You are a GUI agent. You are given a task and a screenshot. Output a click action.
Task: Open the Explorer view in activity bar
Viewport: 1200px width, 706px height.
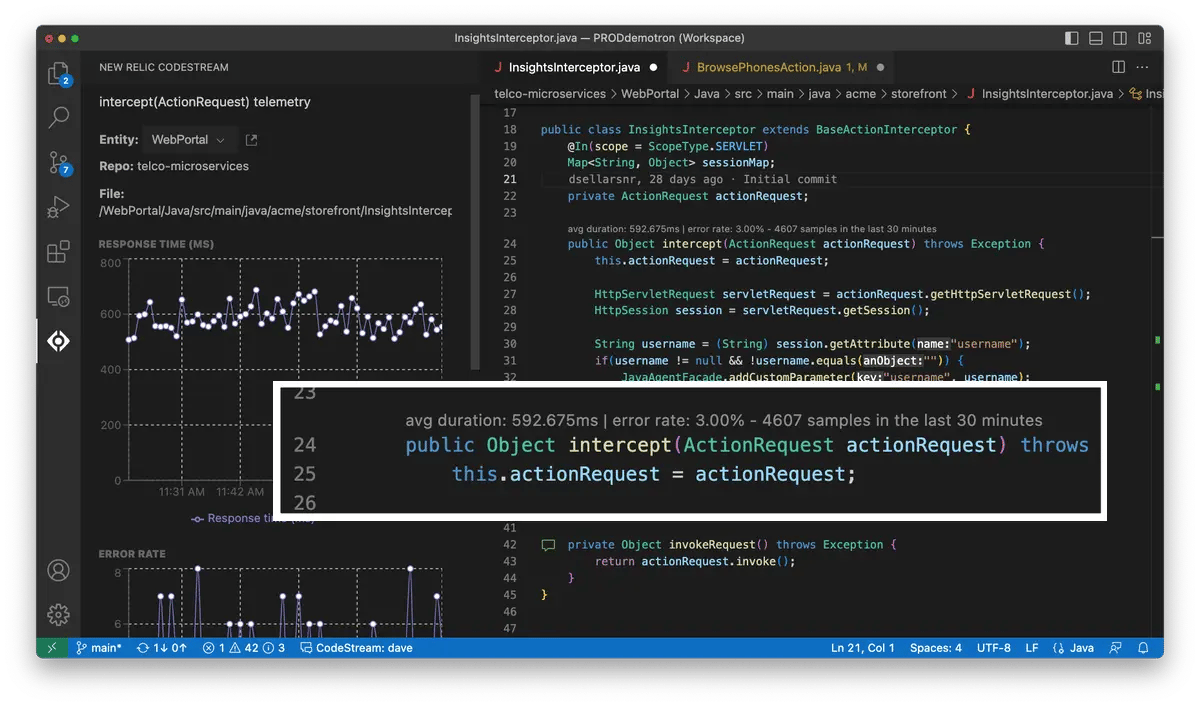[x=58, y=73]
